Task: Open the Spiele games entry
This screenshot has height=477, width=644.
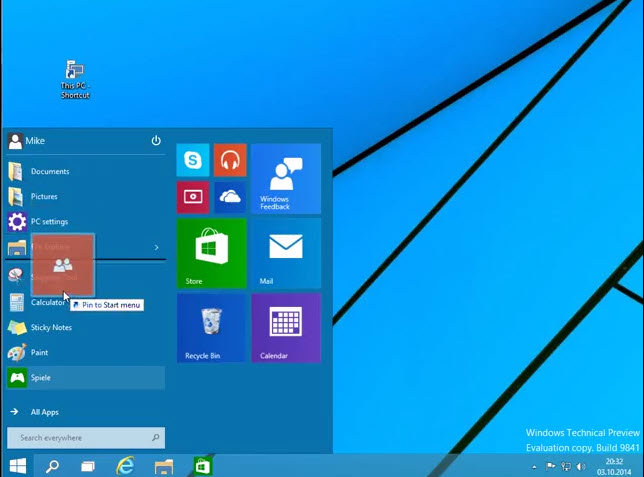Action: (86, 378)
